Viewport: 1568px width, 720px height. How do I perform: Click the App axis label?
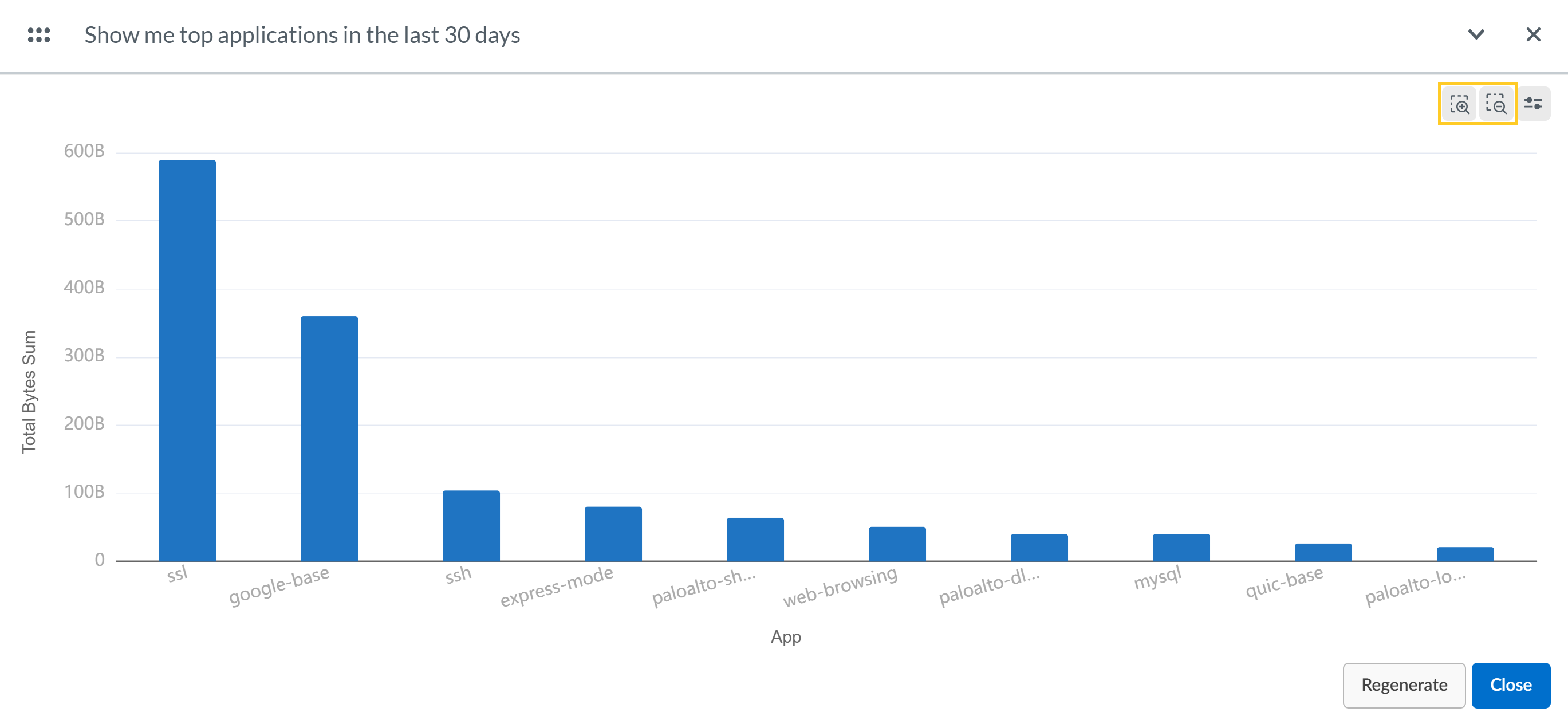[785, 636]
